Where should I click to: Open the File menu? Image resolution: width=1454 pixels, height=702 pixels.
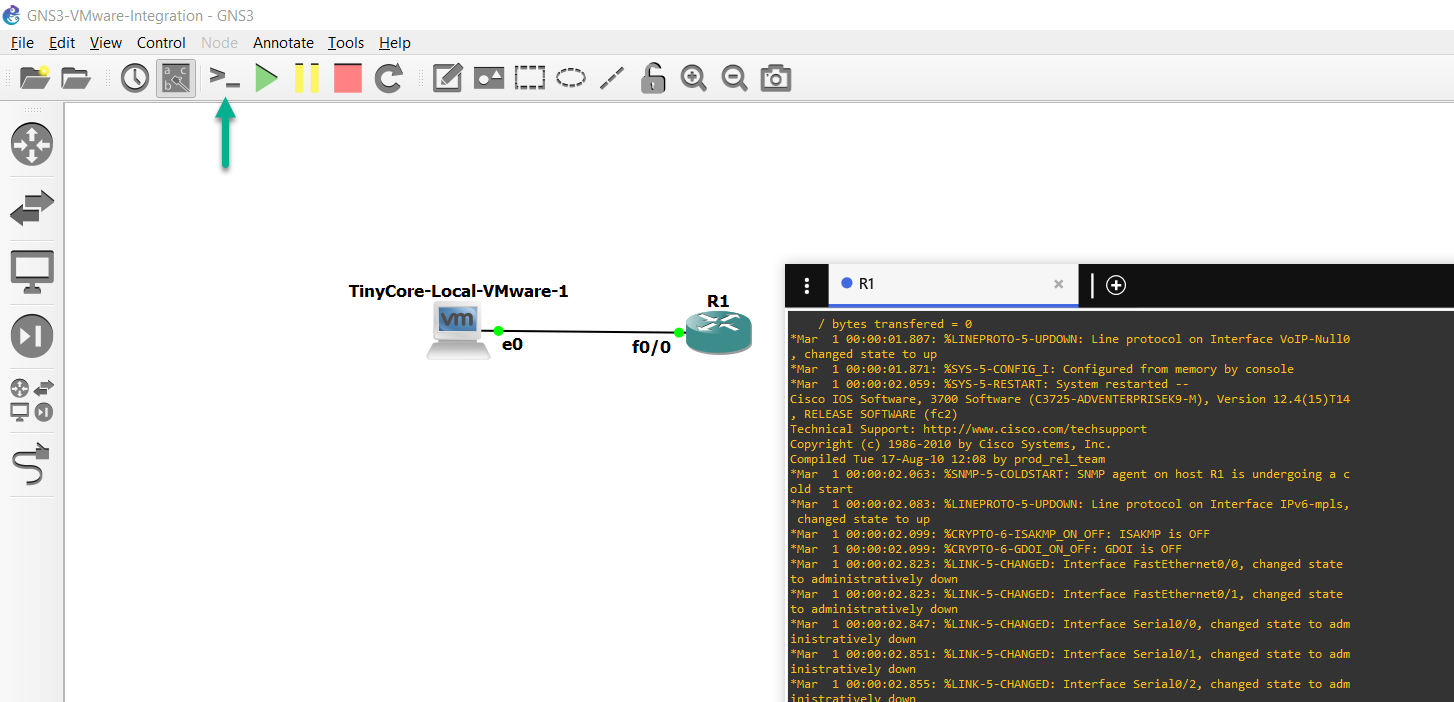(x=22, y=42)
